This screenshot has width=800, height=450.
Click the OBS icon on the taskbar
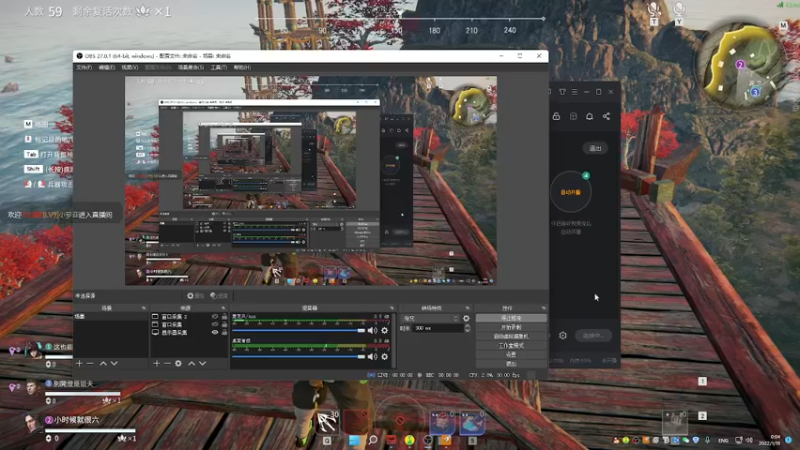pos(428,440)
